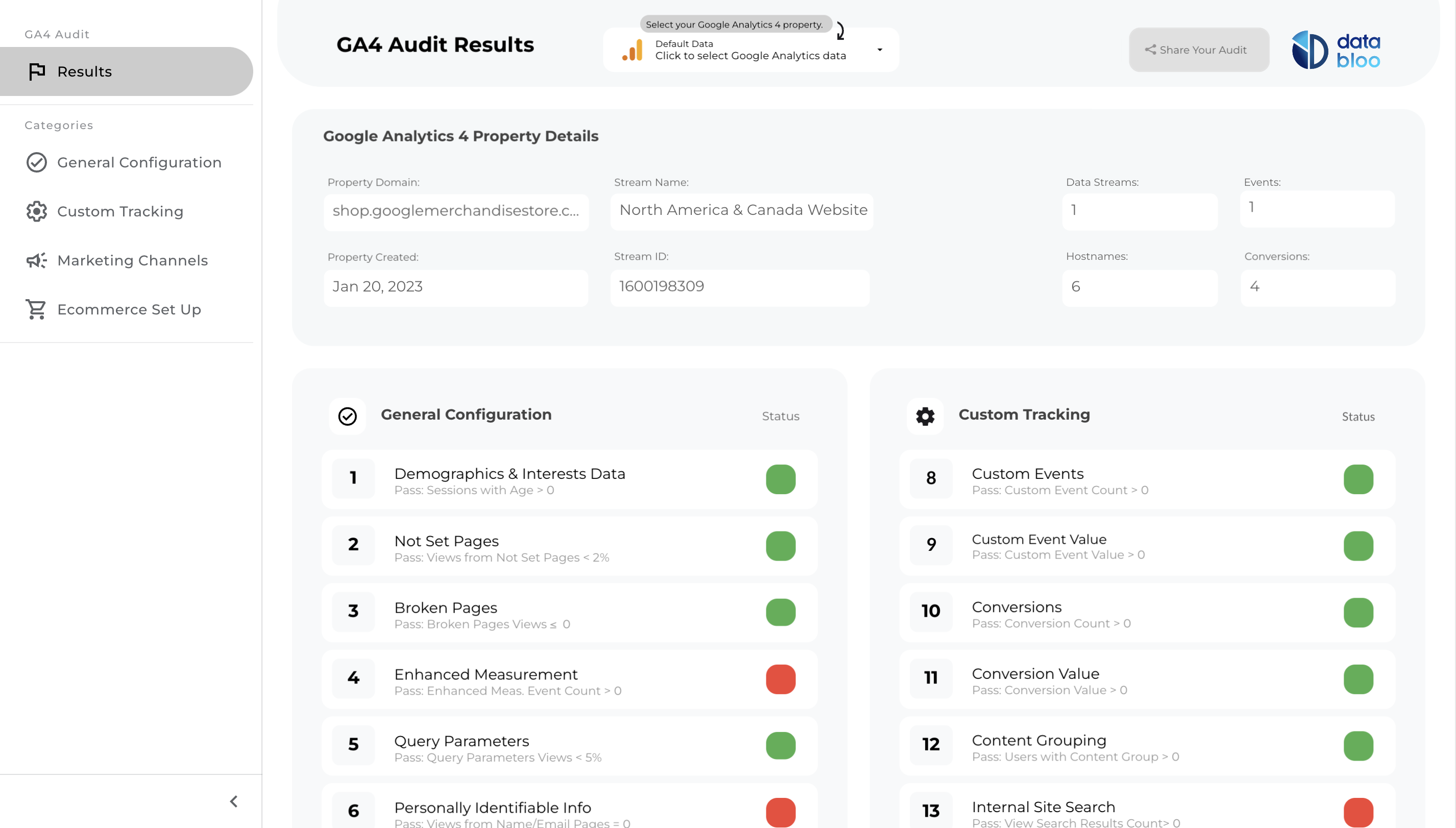Collapse the sidebar with the chevron
Viewport: 1456px width, 828px height.
(x=233, y=801)
